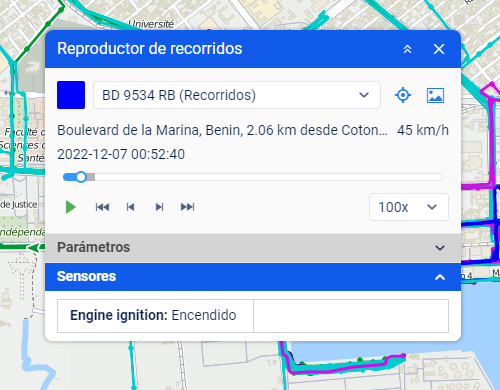The width and height of the screenshot is (500, 390).
Task: Skip to the end of the track
Action: (x=188, y=207)
